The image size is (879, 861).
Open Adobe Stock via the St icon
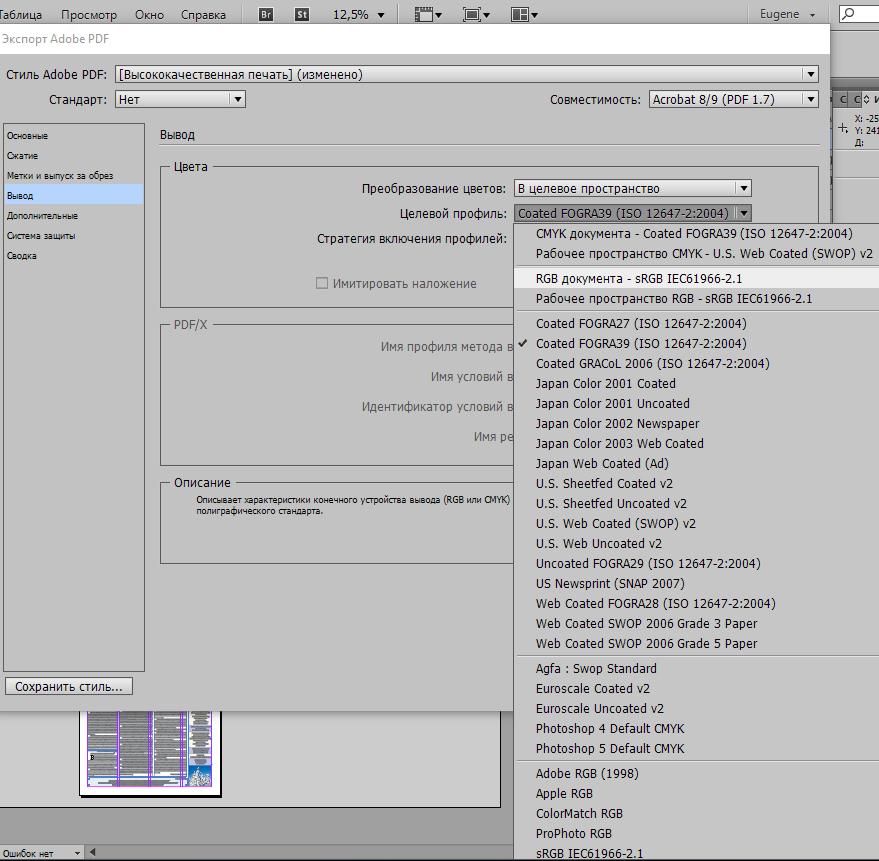302,15
